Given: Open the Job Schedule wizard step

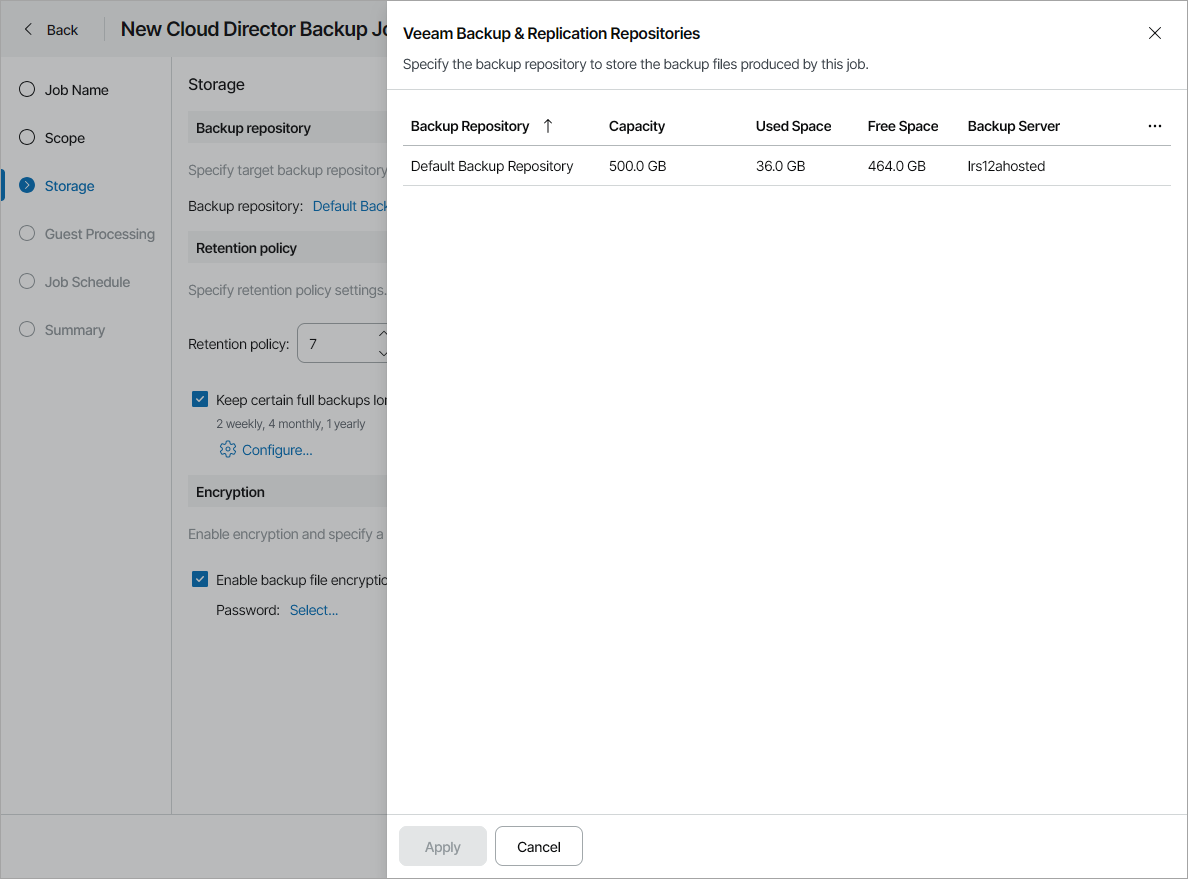Looking at the screenshot, I should pos(26,281).
